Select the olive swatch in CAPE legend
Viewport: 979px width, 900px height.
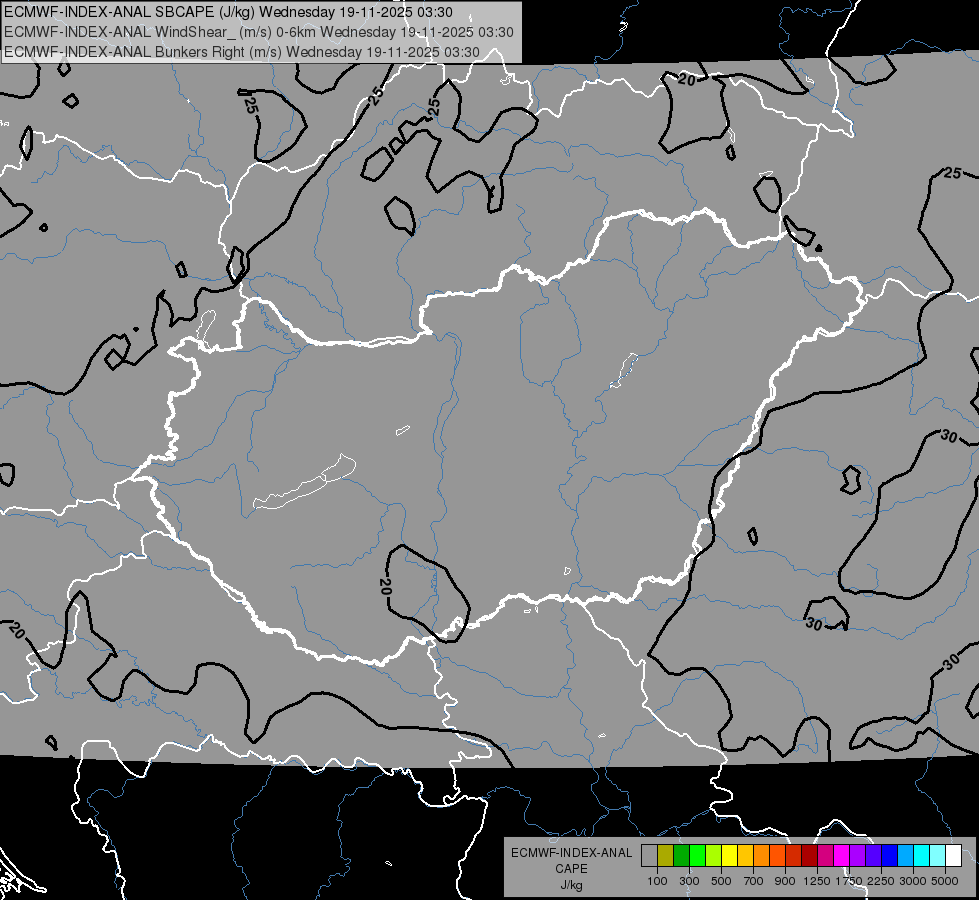tap(665, 856)
